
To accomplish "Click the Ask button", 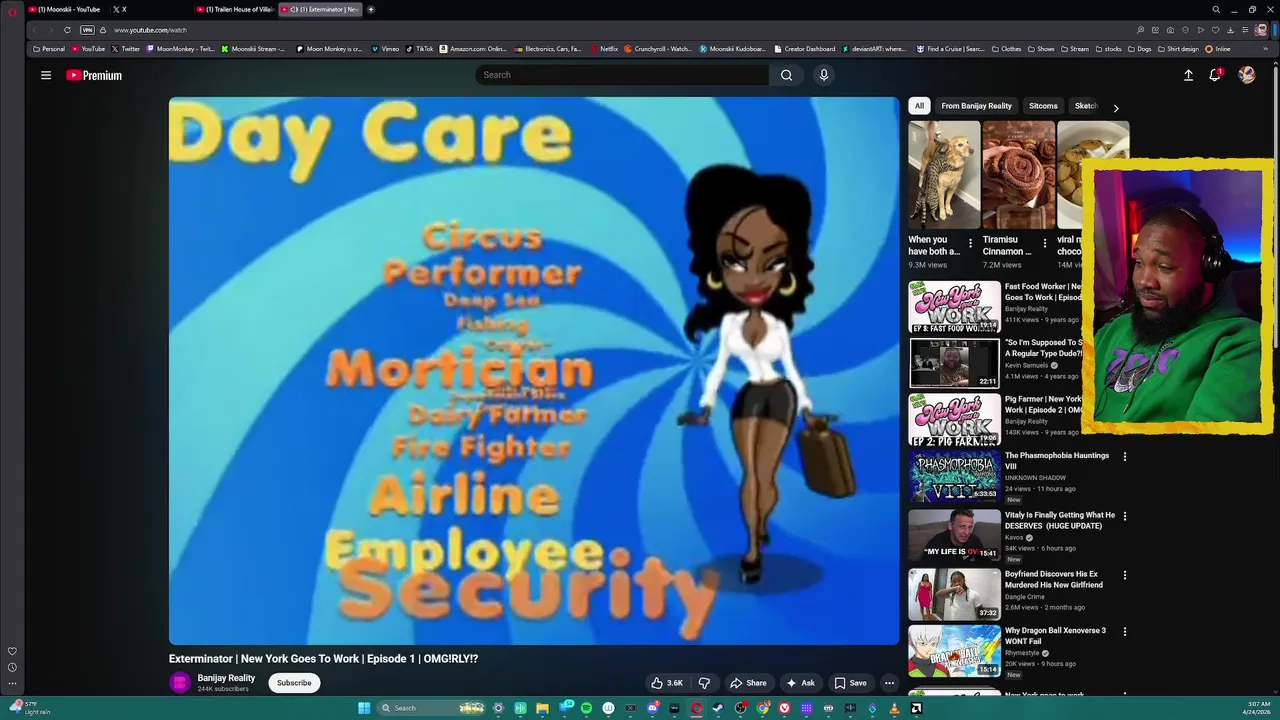I will pos(800,683).
